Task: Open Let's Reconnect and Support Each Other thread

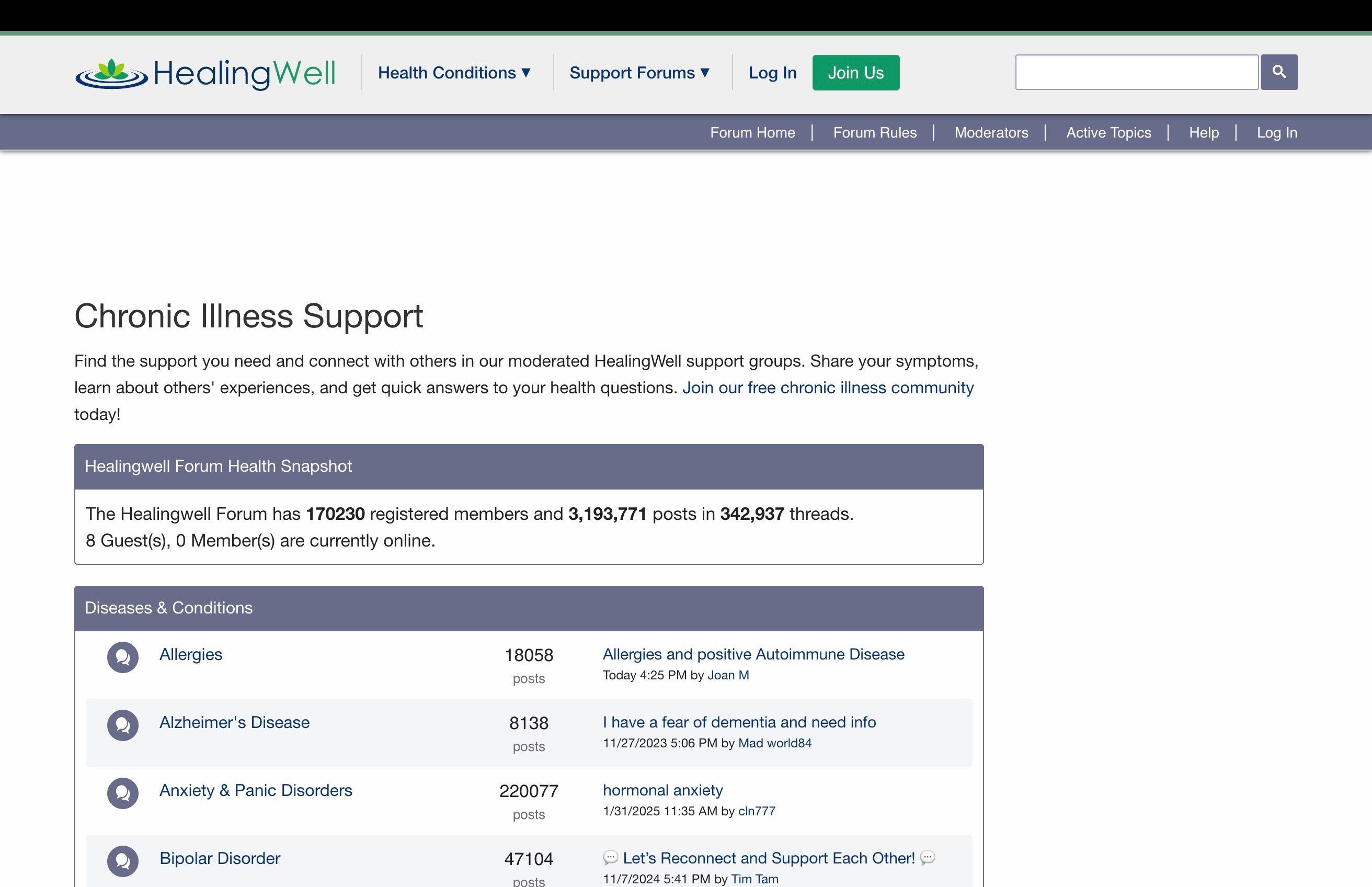Action: click(769, 858)
